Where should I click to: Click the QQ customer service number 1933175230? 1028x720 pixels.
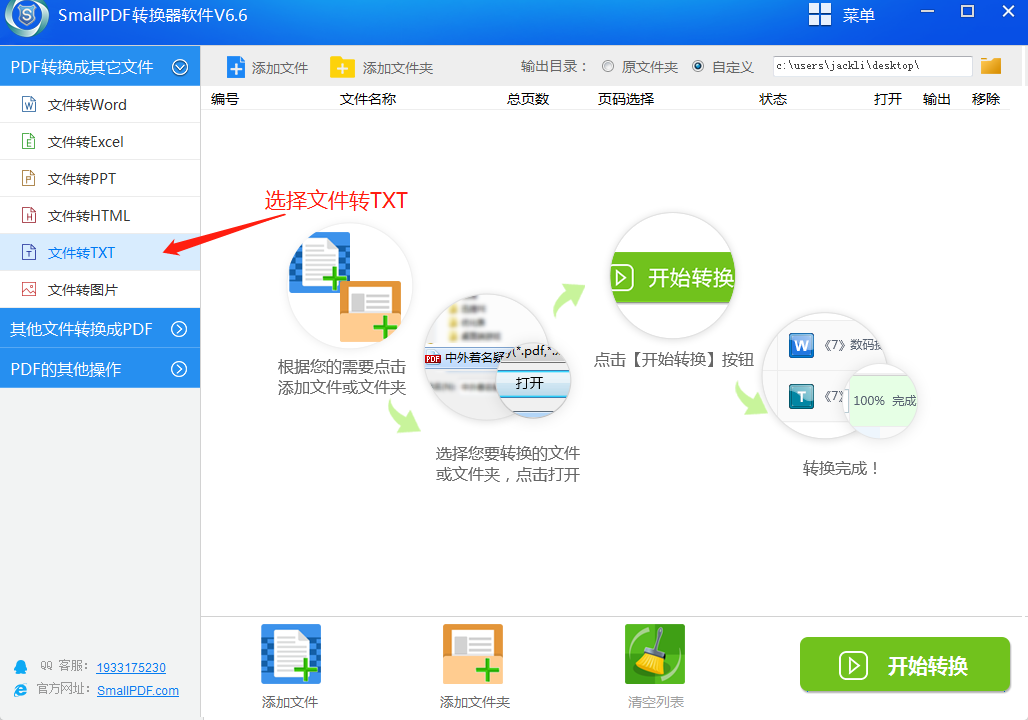[131, 667]
